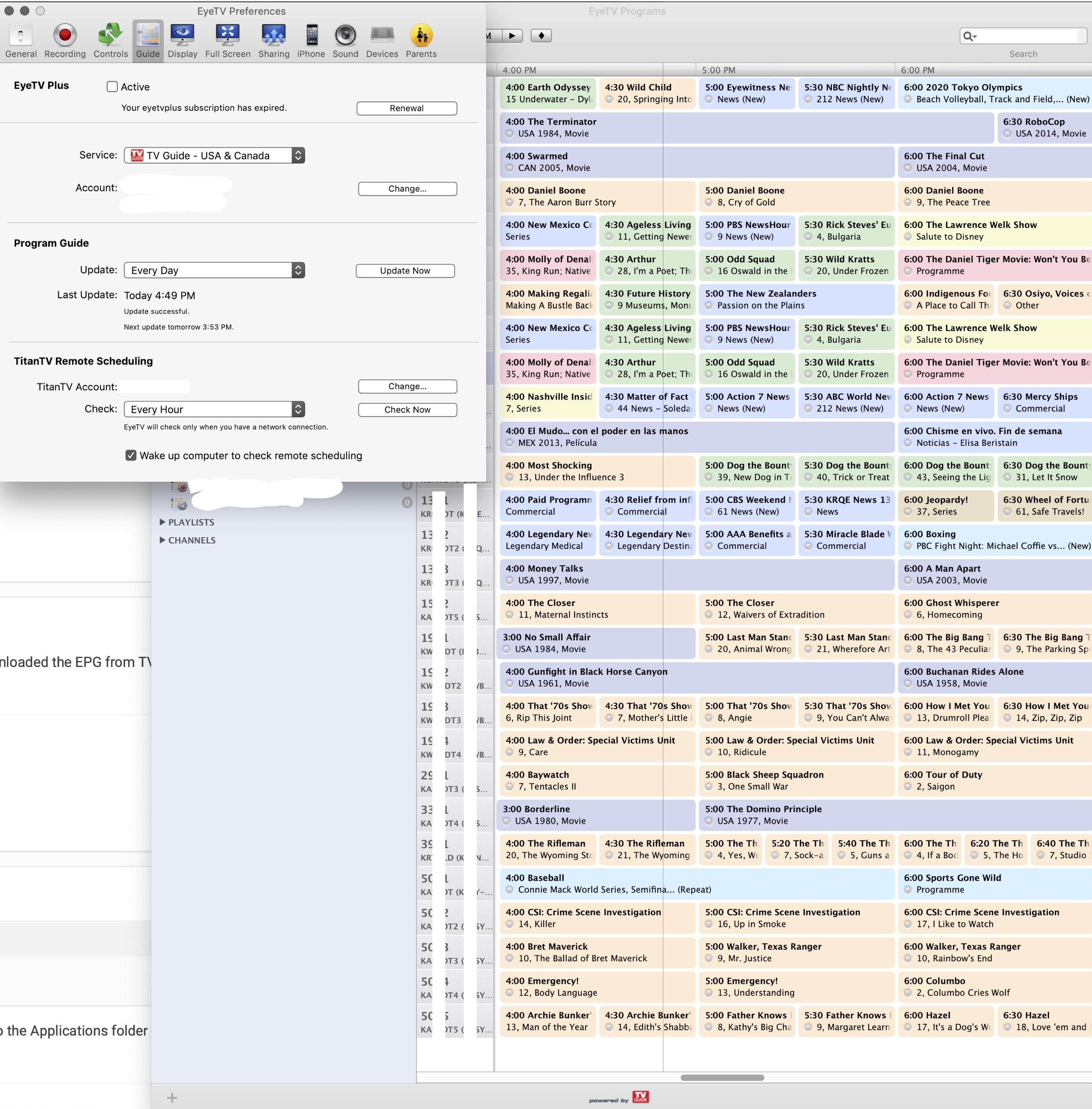This screenshot has height=1109, width=1092.
Task: Select 6:00 Sports Gone Wild program
Action: coord(996,884)
